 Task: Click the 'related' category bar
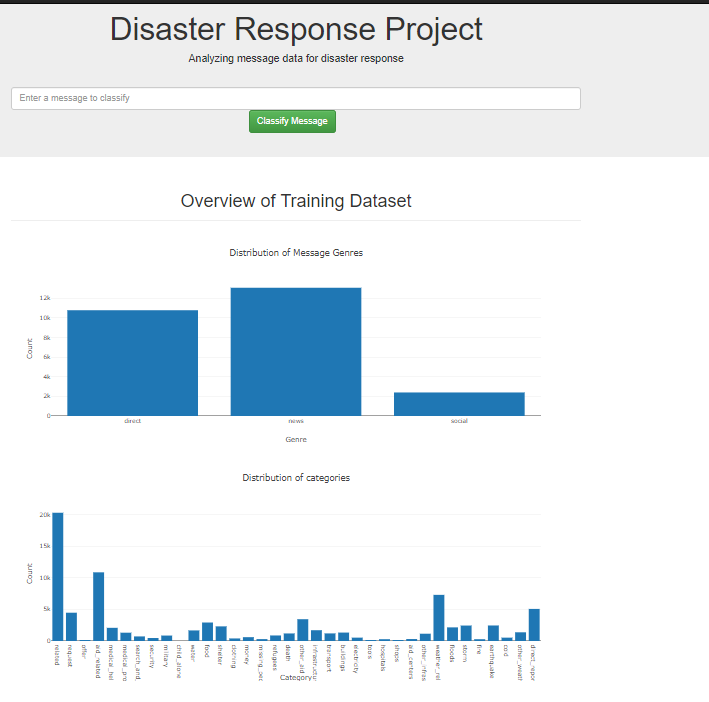coord(58,576)
